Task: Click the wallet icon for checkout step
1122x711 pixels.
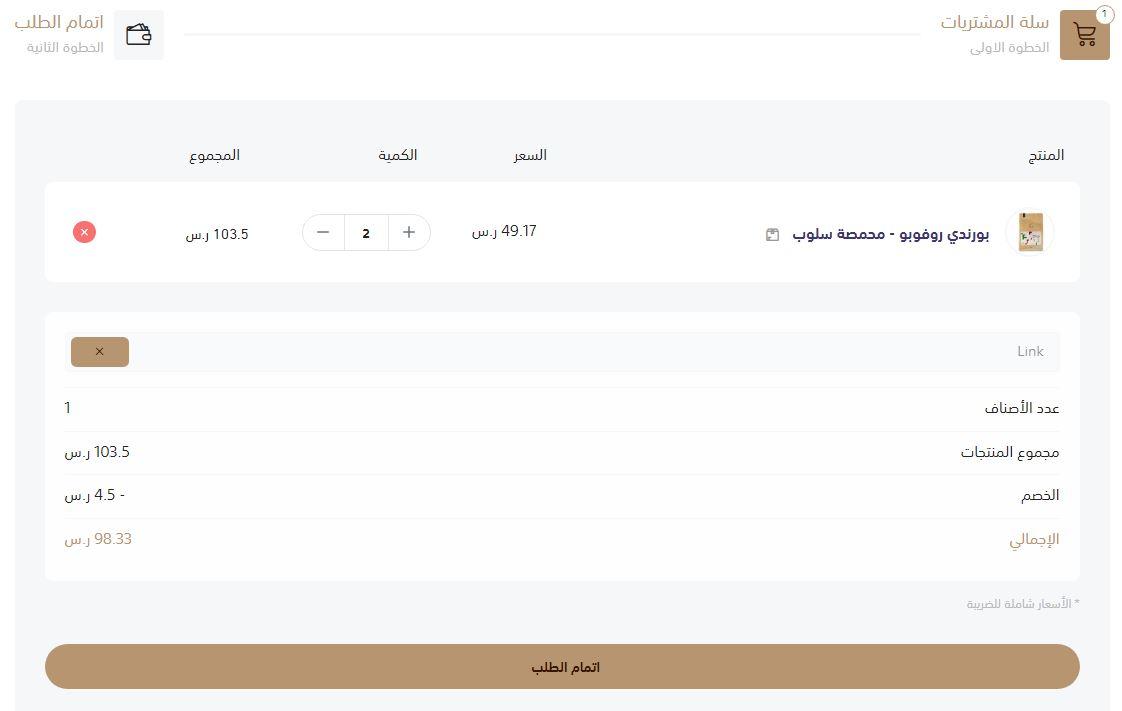Action: 139,34
